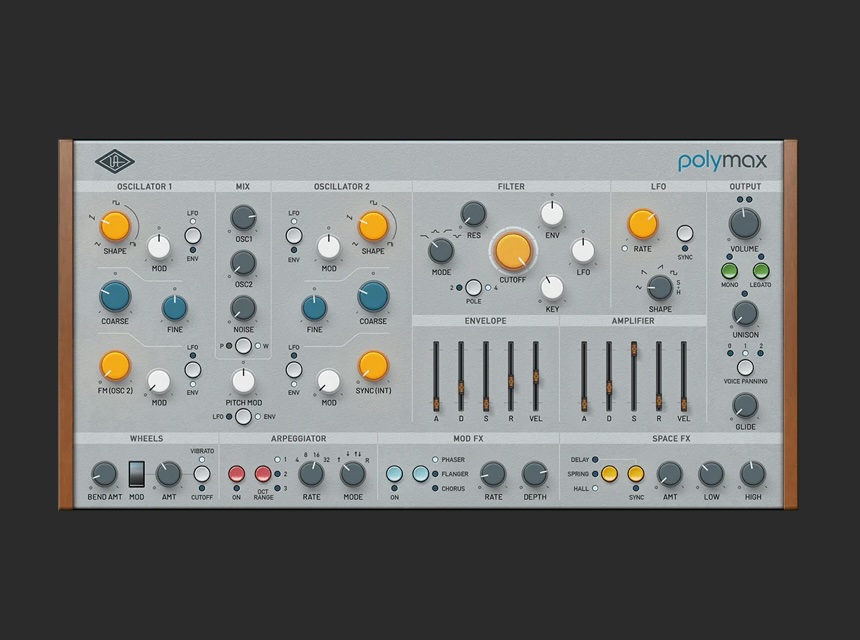Click the Mod FX RATE knob
Screen dimensions: 860x640
493,474
